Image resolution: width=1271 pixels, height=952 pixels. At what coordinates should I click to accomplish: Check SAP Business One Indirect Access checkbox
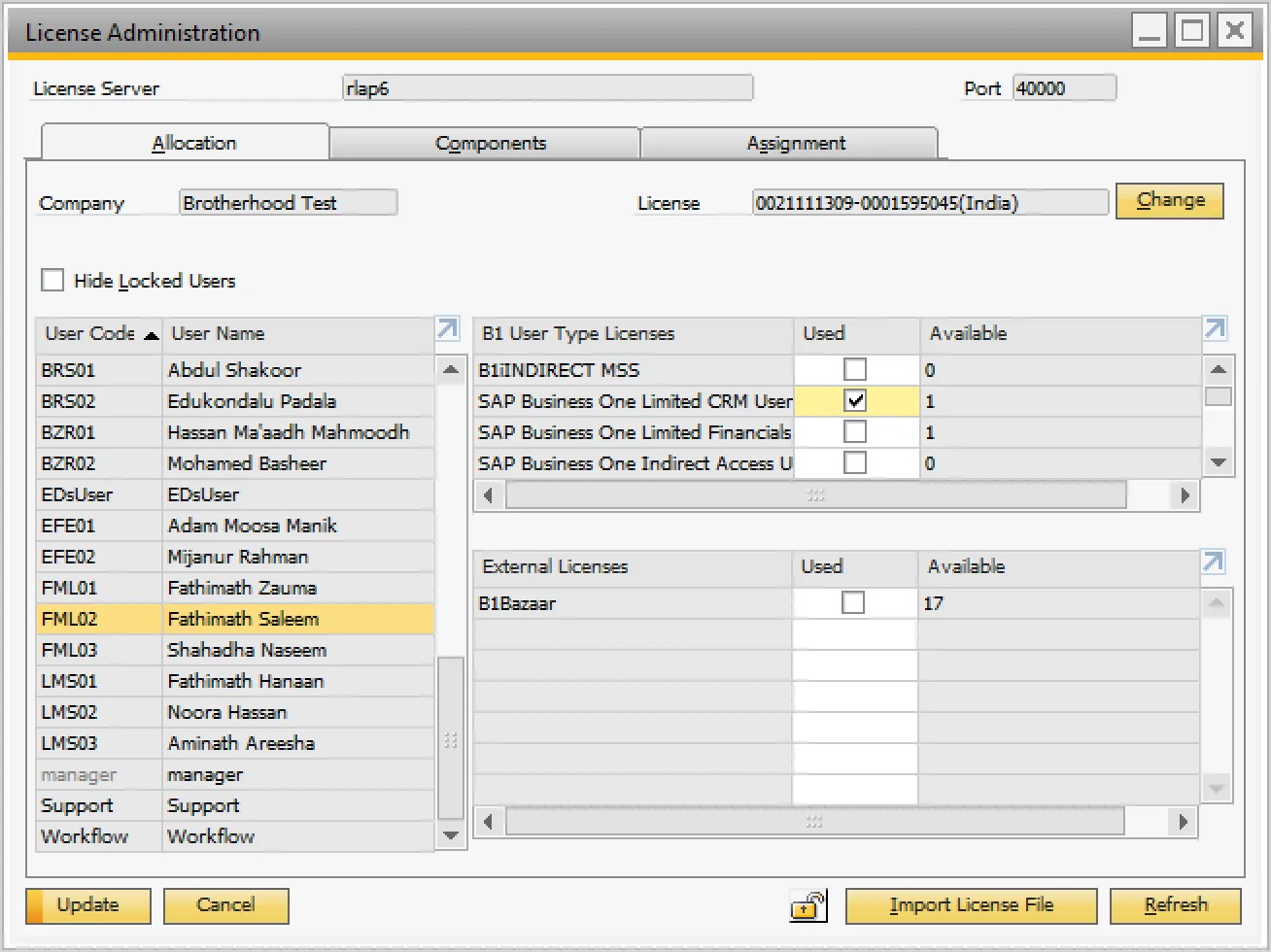pos(855,463)
